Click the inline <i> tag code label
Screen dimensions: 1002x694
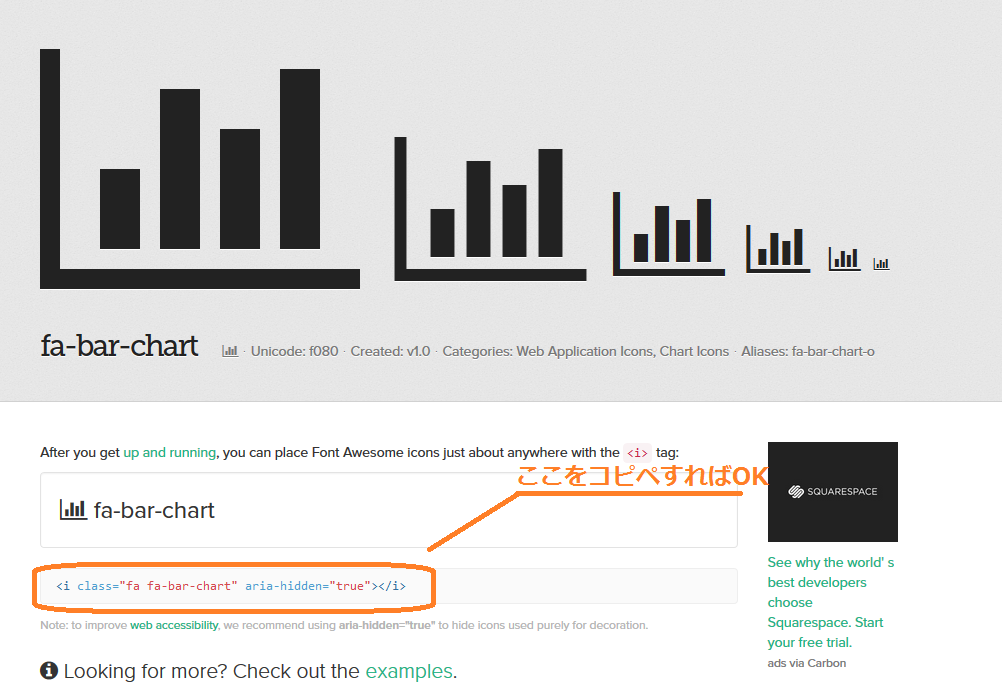pyautogui.click(x=637, y=453)
